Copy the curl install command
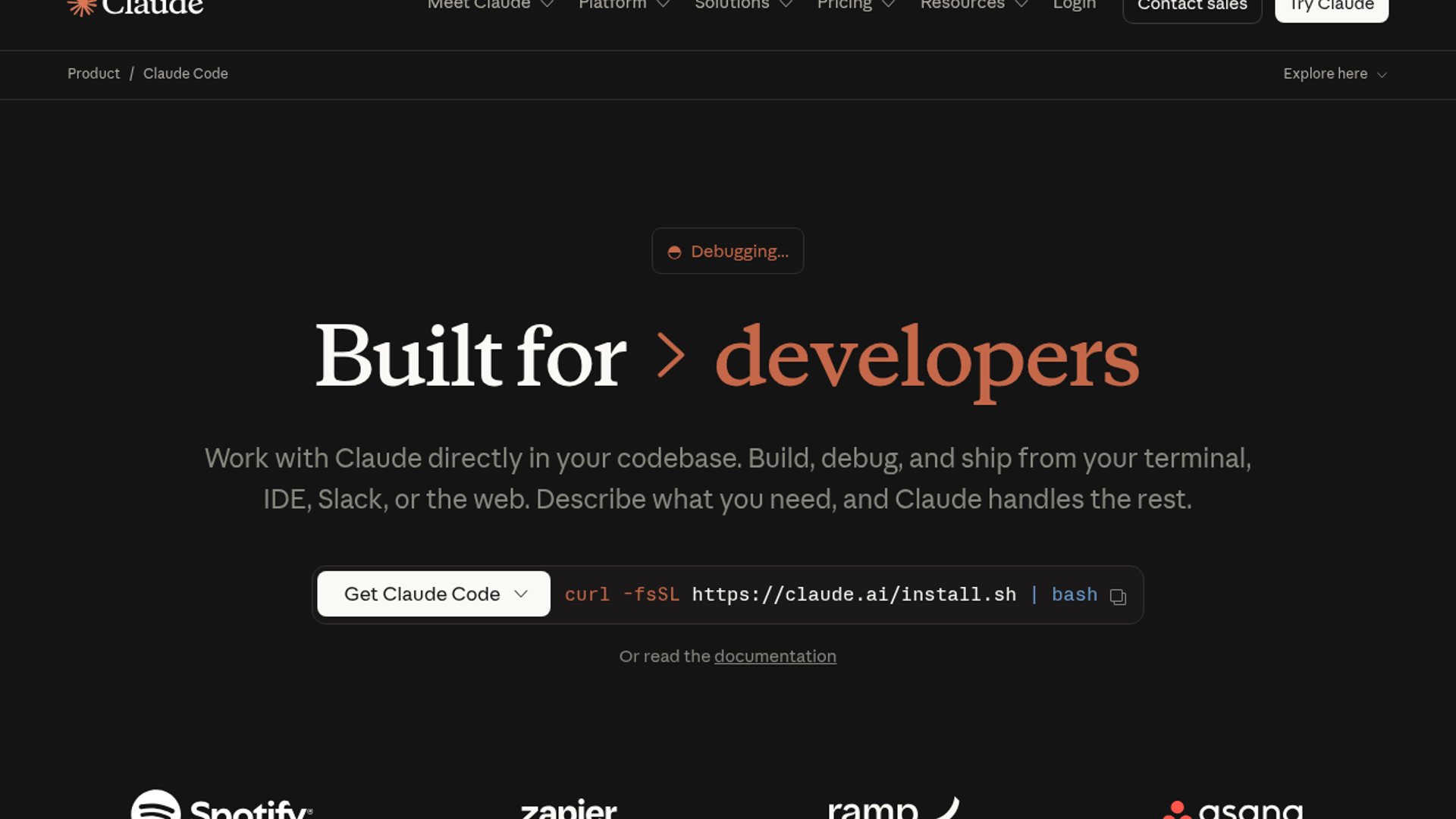The image size is (1456, 819). tap(1118, 596)
